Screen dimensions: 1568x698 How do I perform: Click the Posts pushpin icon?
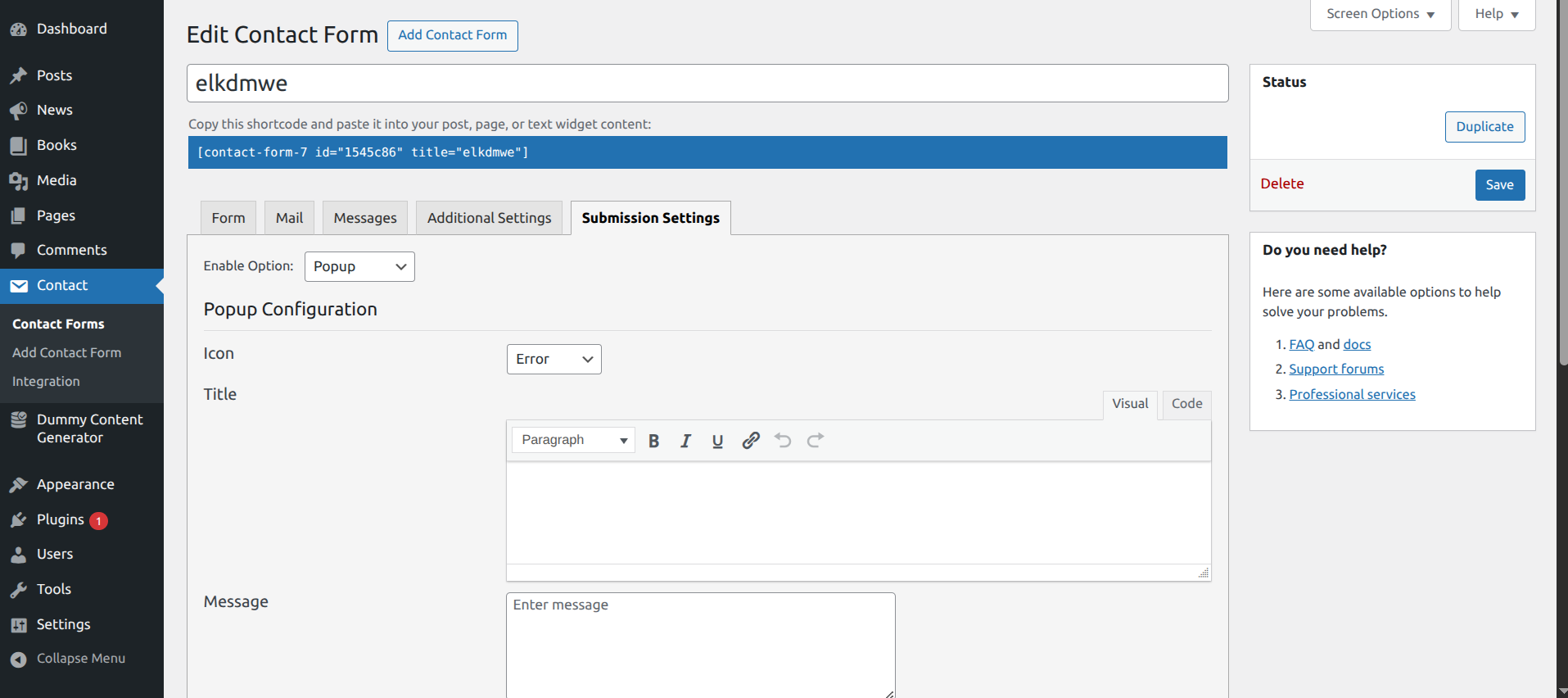pyautogui.click(x=19, y=75)
